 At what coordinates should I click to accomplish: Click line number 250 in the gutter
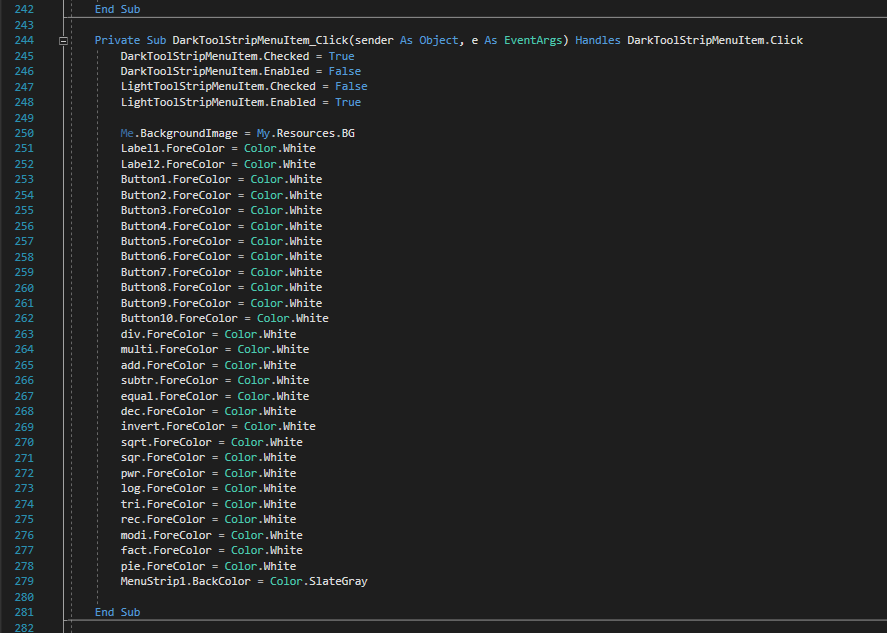coord(25,133)
